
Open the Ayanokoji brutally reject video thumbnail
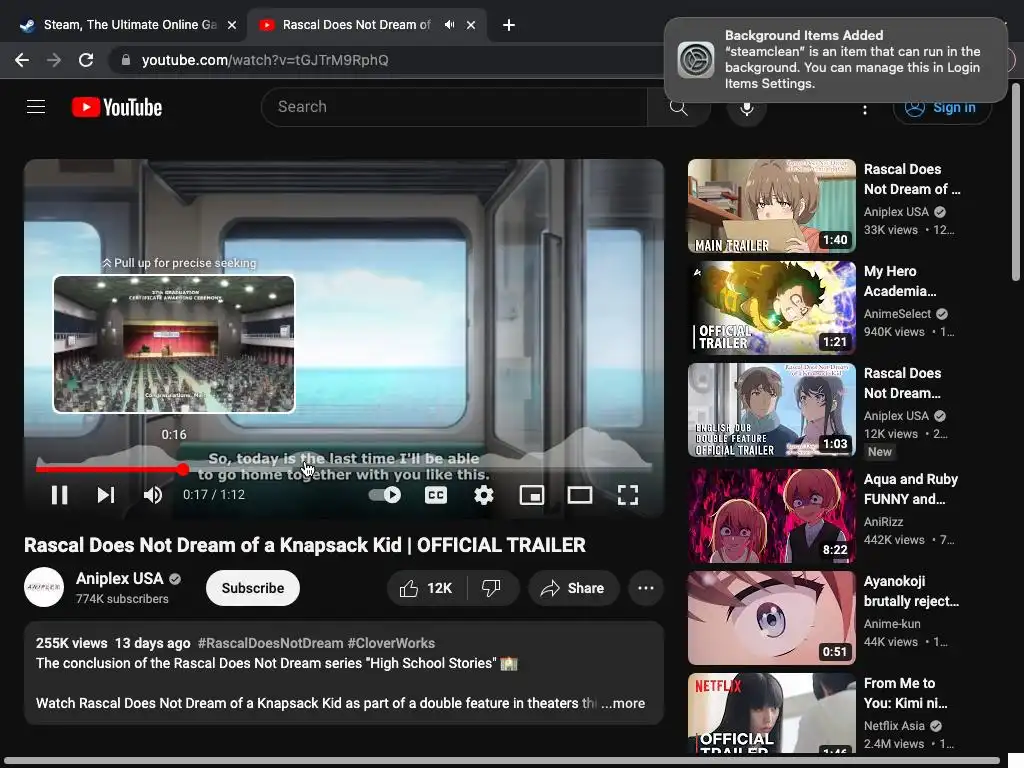771,618
